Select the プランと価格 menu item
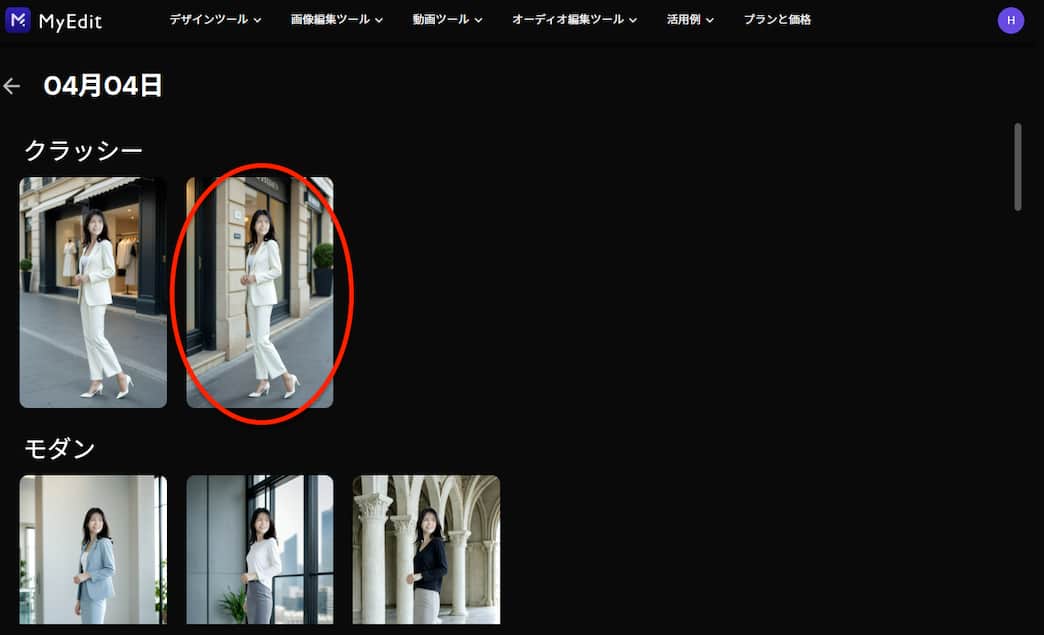The width and height of the screenshot is (1044, 635). pyautogui.click(x=777, y=19)
